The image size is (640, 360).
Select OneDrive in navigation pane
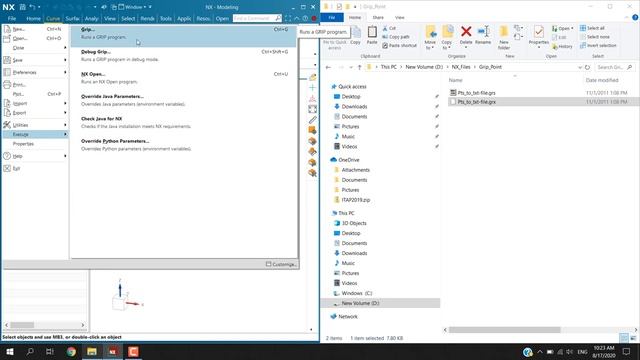tap(349, 160)
